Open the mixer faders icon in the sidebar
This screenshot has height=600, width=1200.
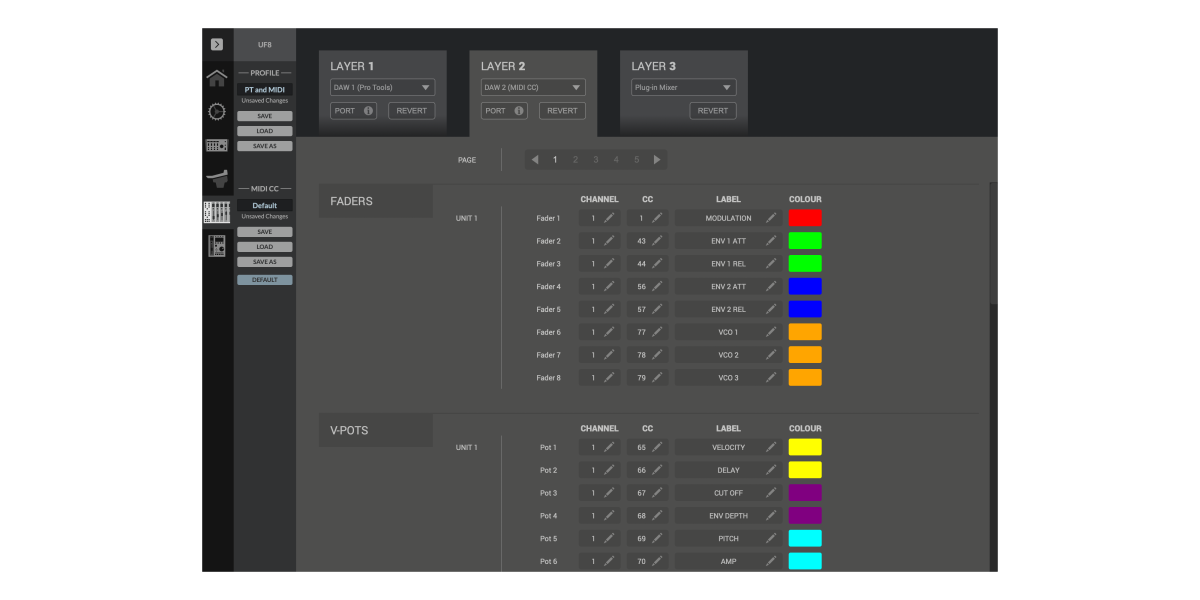click(x=216, y=212)
